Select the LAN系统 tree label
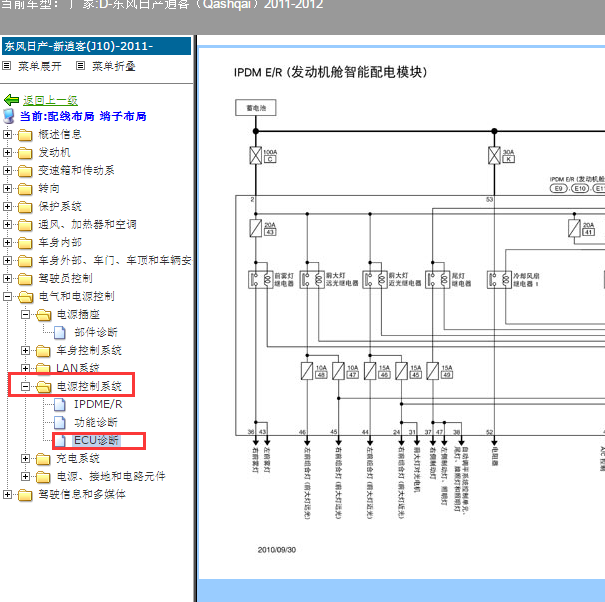 78,368
